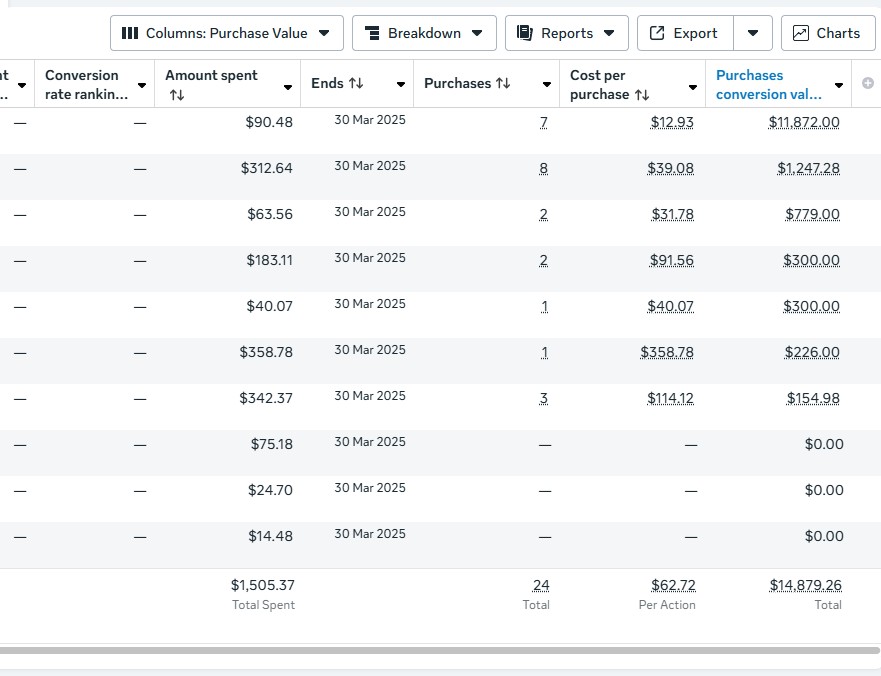Open Ends column menu arrow
This screenshot has width=881, height=676.
(401, 84)
